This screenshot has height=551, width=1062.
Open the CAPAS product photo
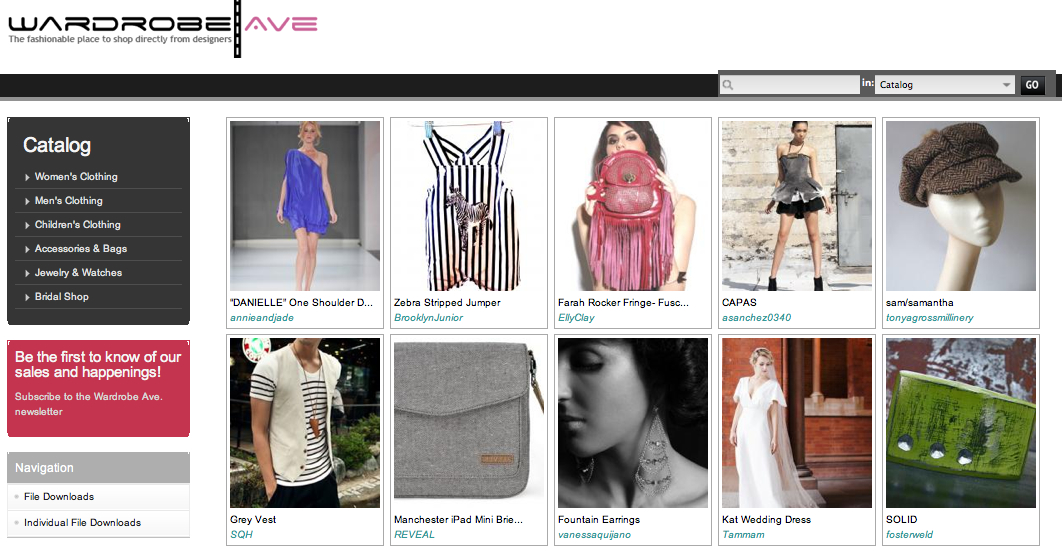pos(796,206)
